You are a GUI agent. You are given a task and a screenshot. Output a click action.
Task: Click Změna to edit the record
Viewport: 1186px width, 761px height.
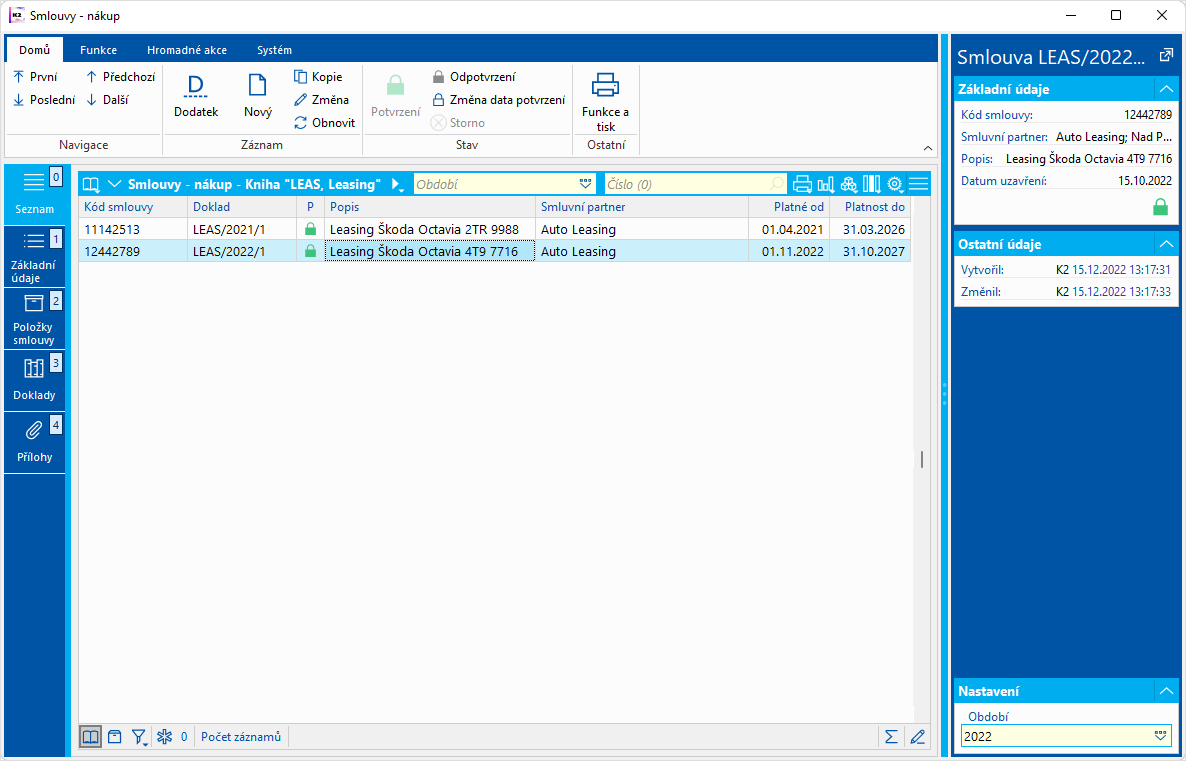pyautogui.click(x=321, y=100)
